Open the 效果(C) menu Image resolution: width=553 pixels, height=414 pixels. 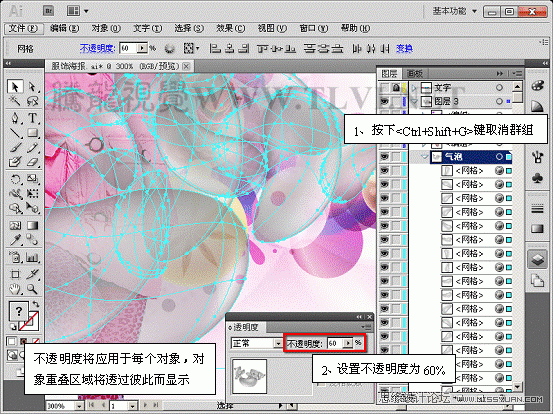pos(230,28)
